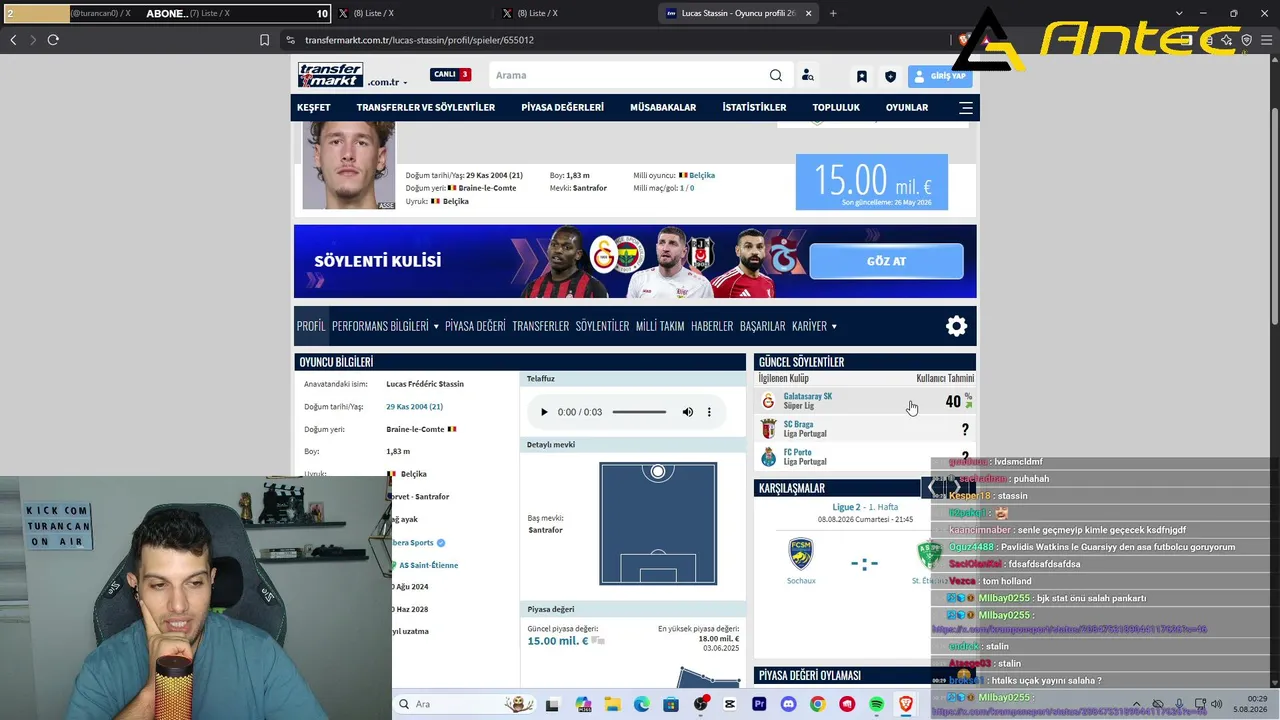Click the Sochaux team crest
This screenshot has height=720, width=1280.
coord(801,554)
